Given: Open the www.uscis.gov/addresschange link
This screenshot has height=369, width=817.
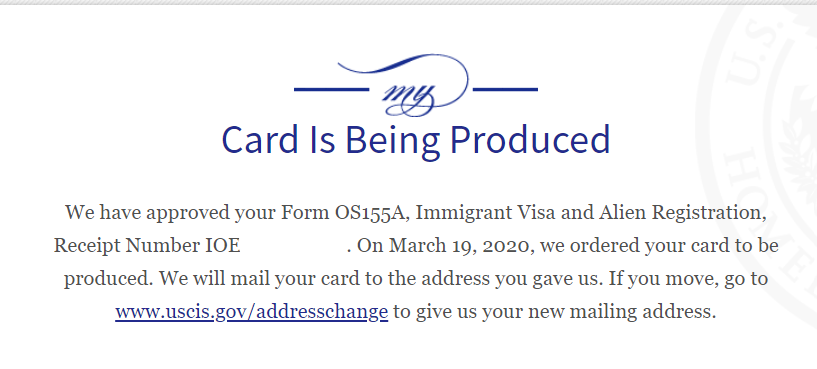Looking at the screenshot, I should (252, 312).
